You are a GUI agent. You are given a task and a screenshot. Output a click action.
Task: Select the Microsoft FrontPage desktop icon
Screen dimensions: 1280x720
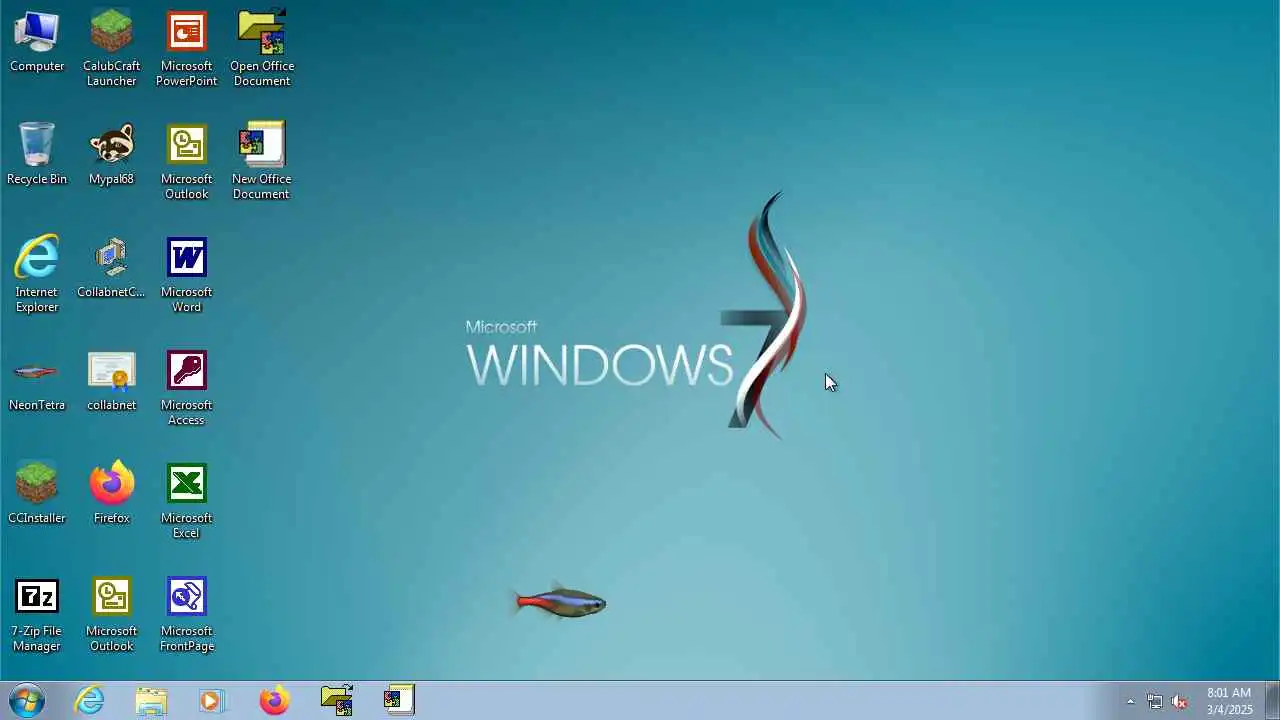click(186, 614)
